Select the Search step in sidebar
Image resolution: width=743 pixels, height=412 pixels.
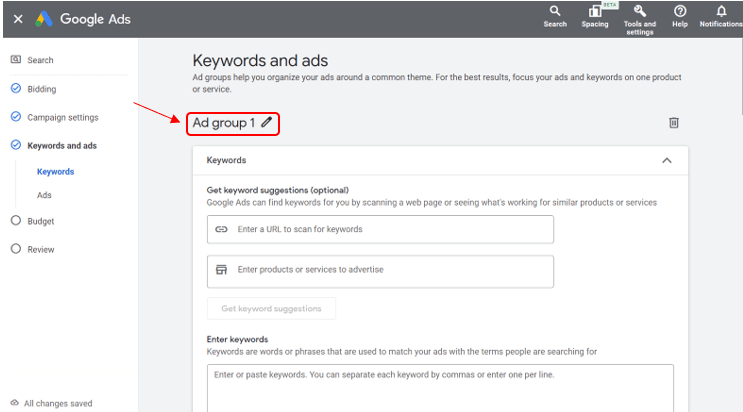40,60
